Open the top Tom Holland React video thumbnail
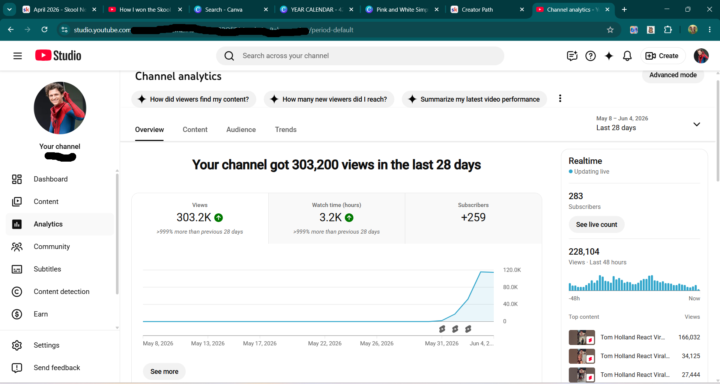Screen dimensions: 720x384 [x=582, y=337]
